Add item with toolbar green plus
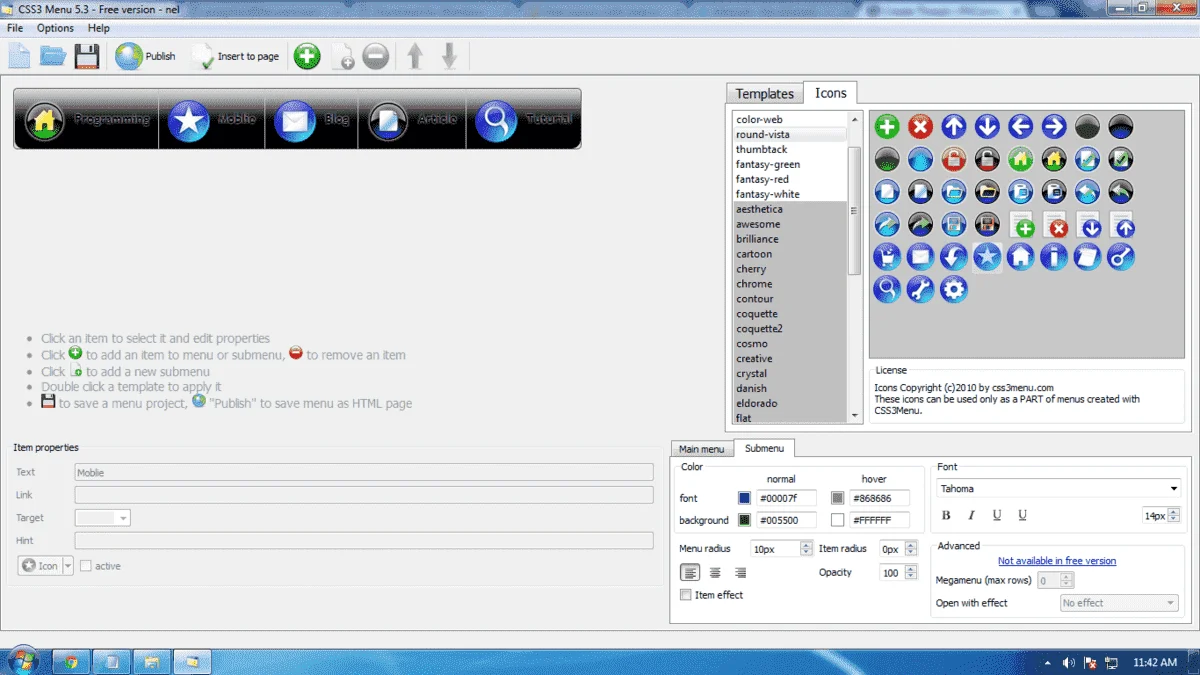Image resolution: width=1200 pixels, height=675 pixels. point(307,56)
